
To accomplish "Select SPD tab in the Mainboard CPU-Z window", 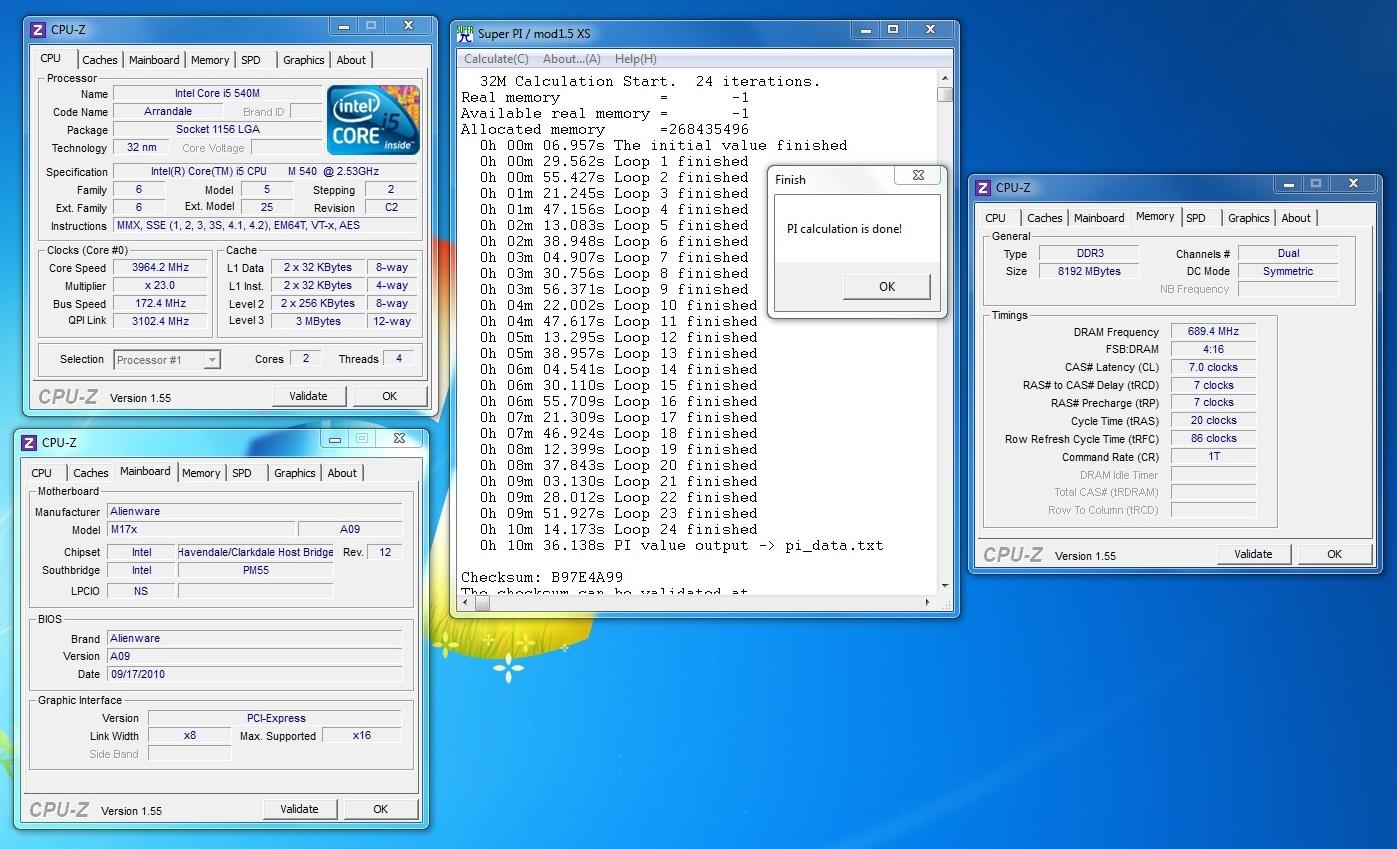I will pyautogui.click(x=242, y=473).
